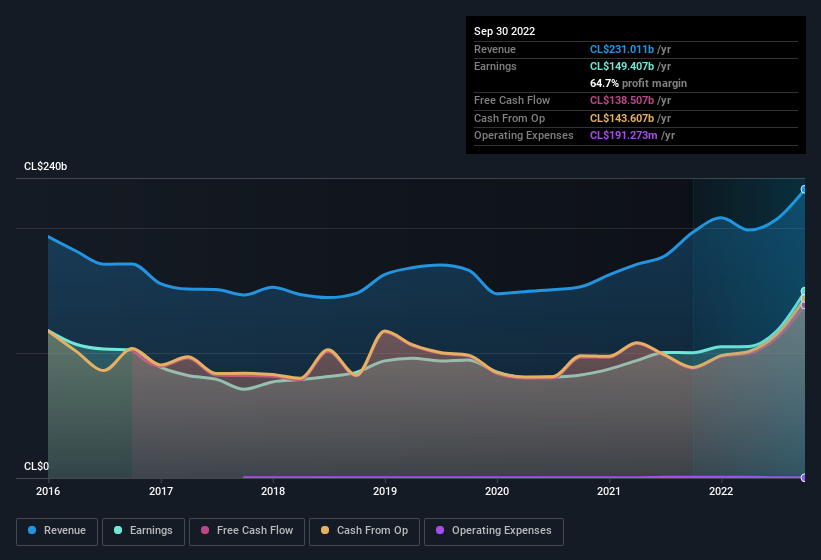Viewport: 821px width, 560px height.
Task: Toggle the Cash From Op legend item
Action: [x=364, y=531]
